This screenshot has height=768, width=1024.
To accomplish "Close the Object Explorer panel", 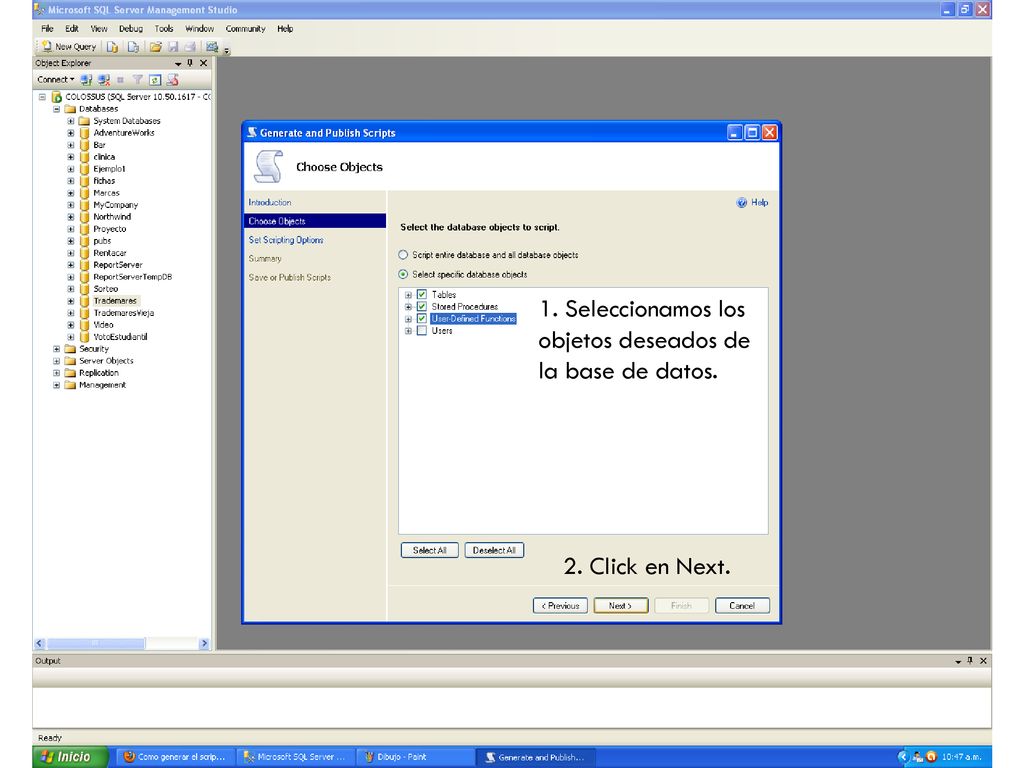I will tap(203, 63).
